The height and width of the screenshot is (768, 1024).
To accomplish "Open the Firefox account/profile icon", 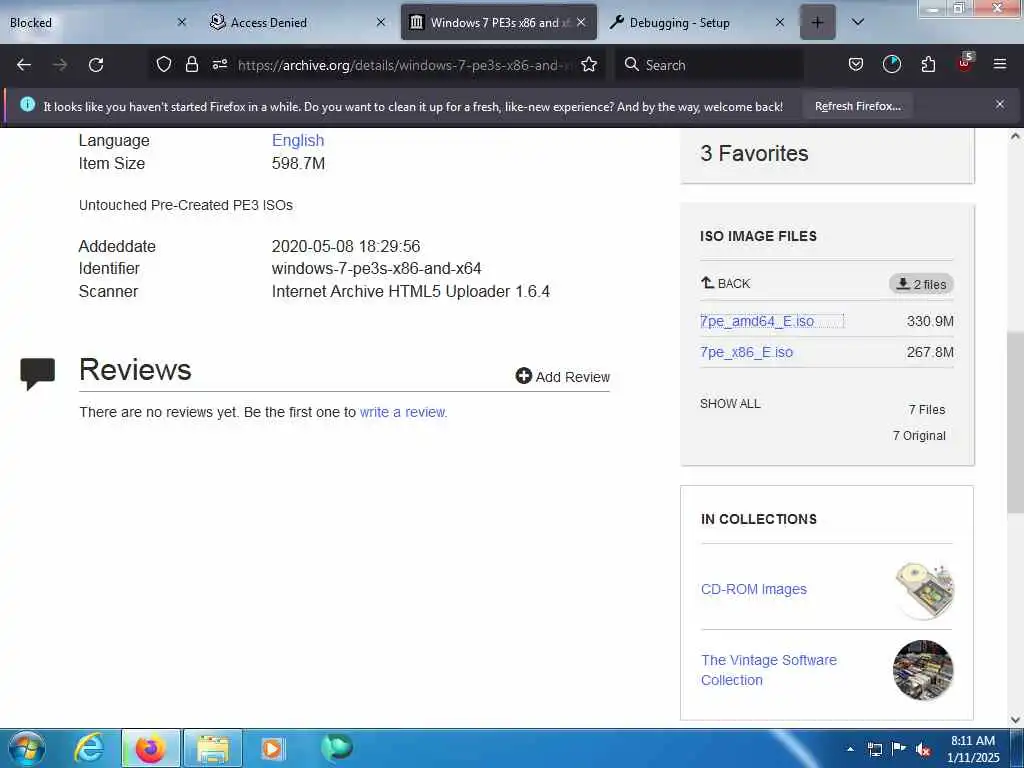I will (891, 65).
